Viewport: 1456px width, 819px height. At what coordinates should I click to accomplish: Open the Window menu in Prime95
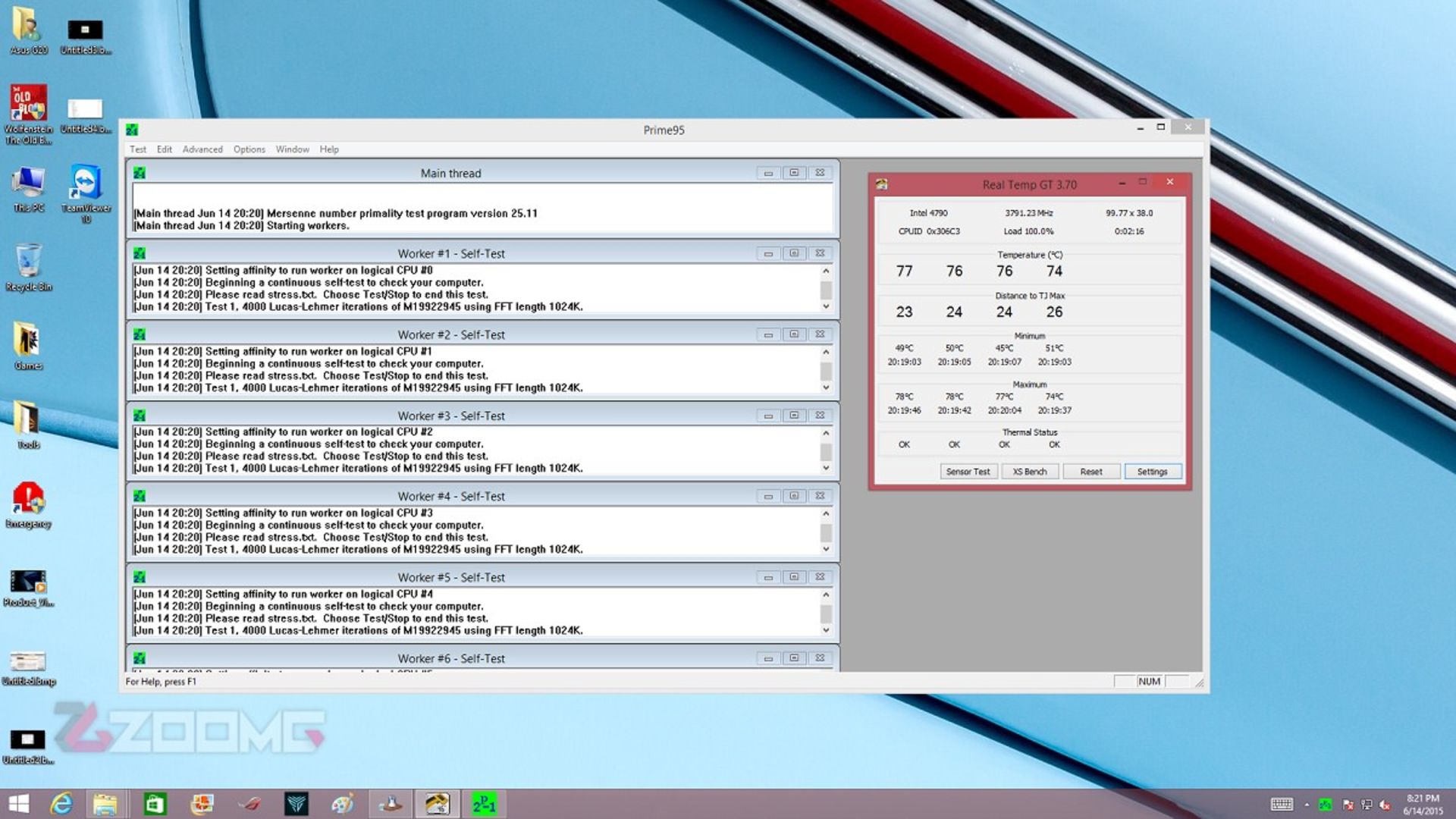point(292,149)
